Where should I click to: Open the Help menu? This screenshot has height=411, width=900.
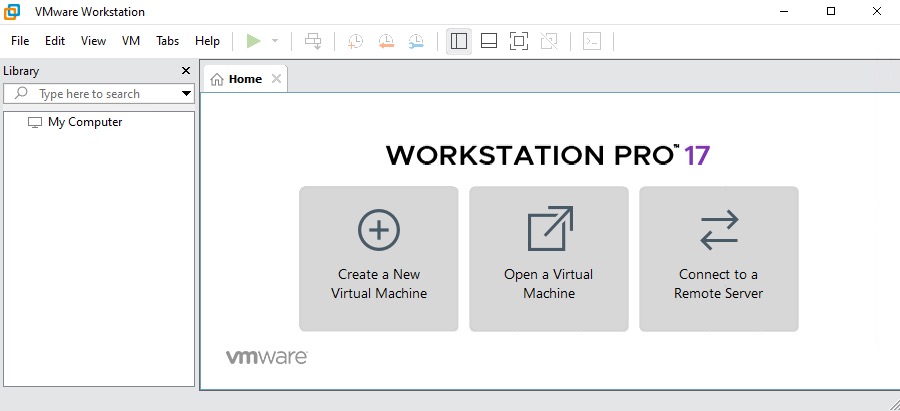(x=207, y=41)
